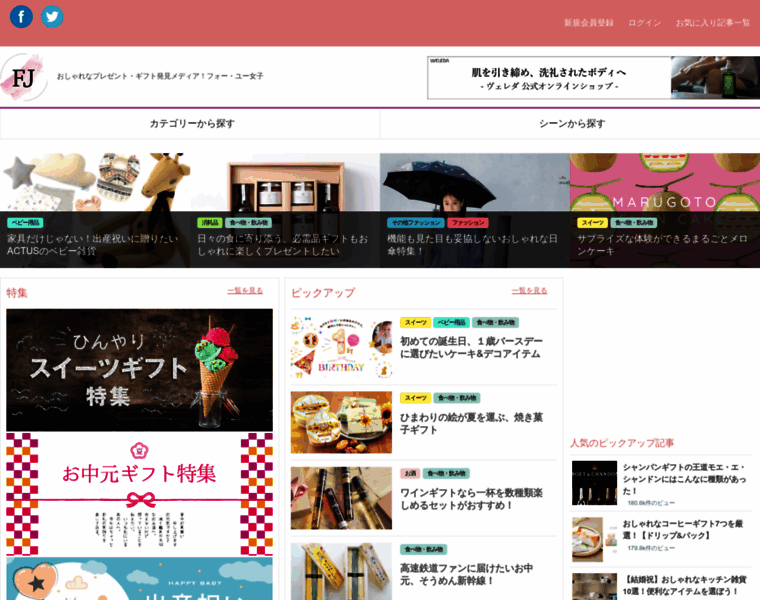The image size is (760, 600).
Task: Open カテゴリーから探す menu
Action: [x=190, y=124]
